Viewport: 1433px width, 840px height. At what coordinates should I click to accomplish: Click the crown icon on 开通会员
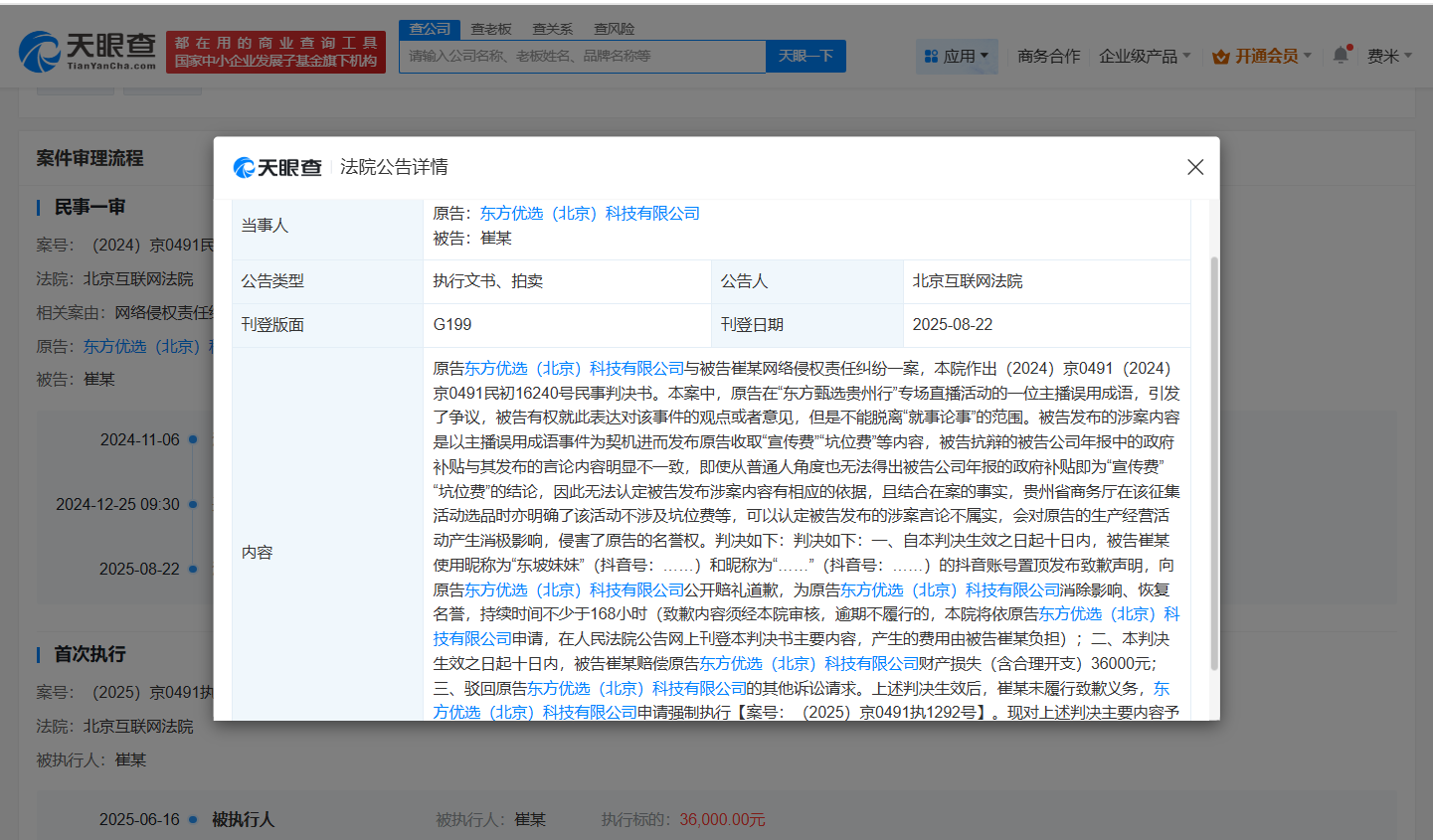tap(1219, 58)
